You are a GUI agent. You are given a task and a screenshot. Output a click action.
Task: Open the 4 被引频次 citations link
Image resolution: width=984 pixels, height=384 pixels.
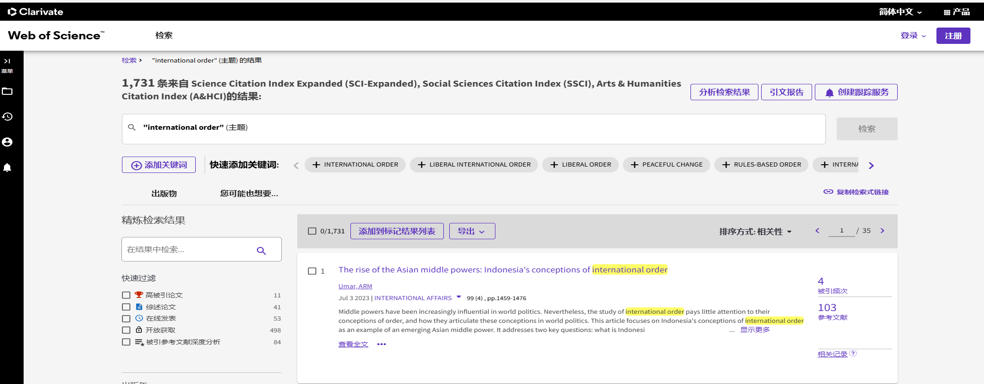833,285
